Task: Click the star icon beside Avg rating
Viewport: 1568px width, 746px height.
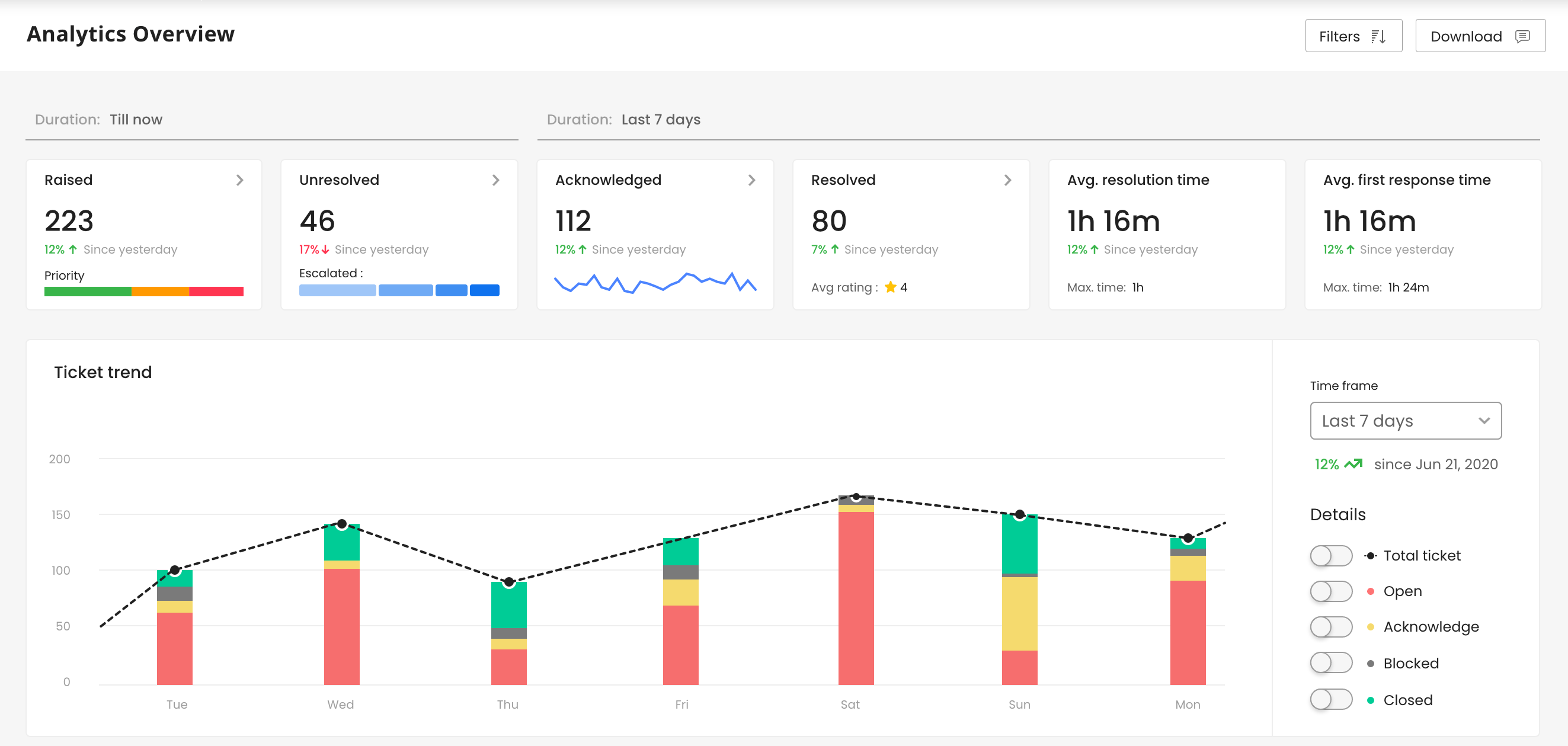Action: point(890,287)
